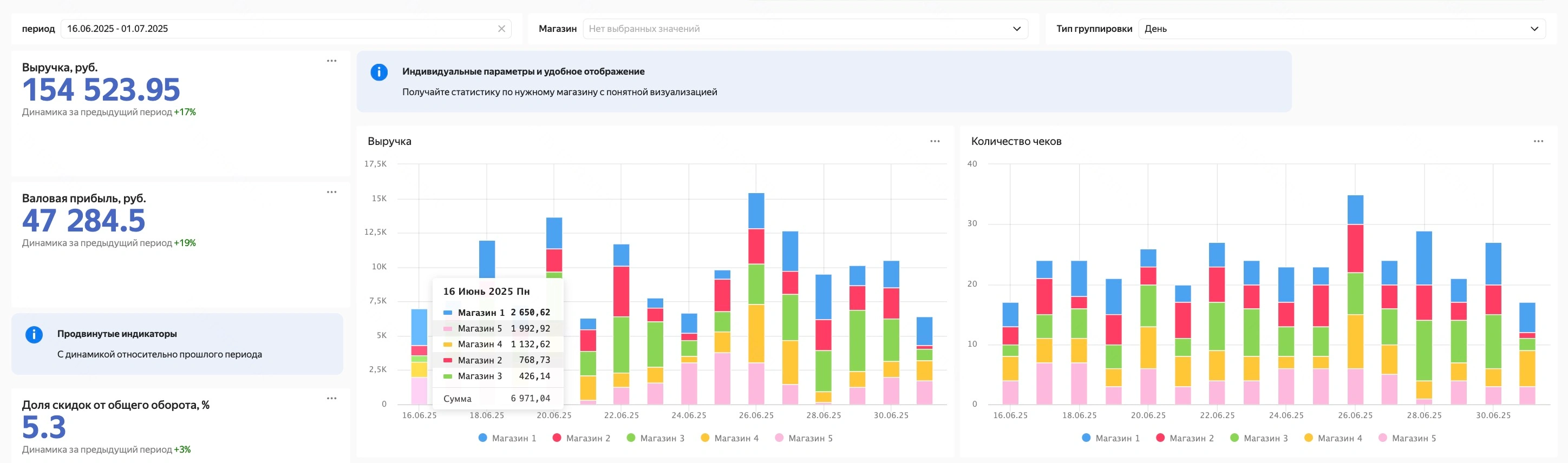Image resolution: width=1568 pixels, height=463 pixels.
Task: Toggle Магазин 3 in Количество чеков legend
Action: click(x=1259, y=438)
